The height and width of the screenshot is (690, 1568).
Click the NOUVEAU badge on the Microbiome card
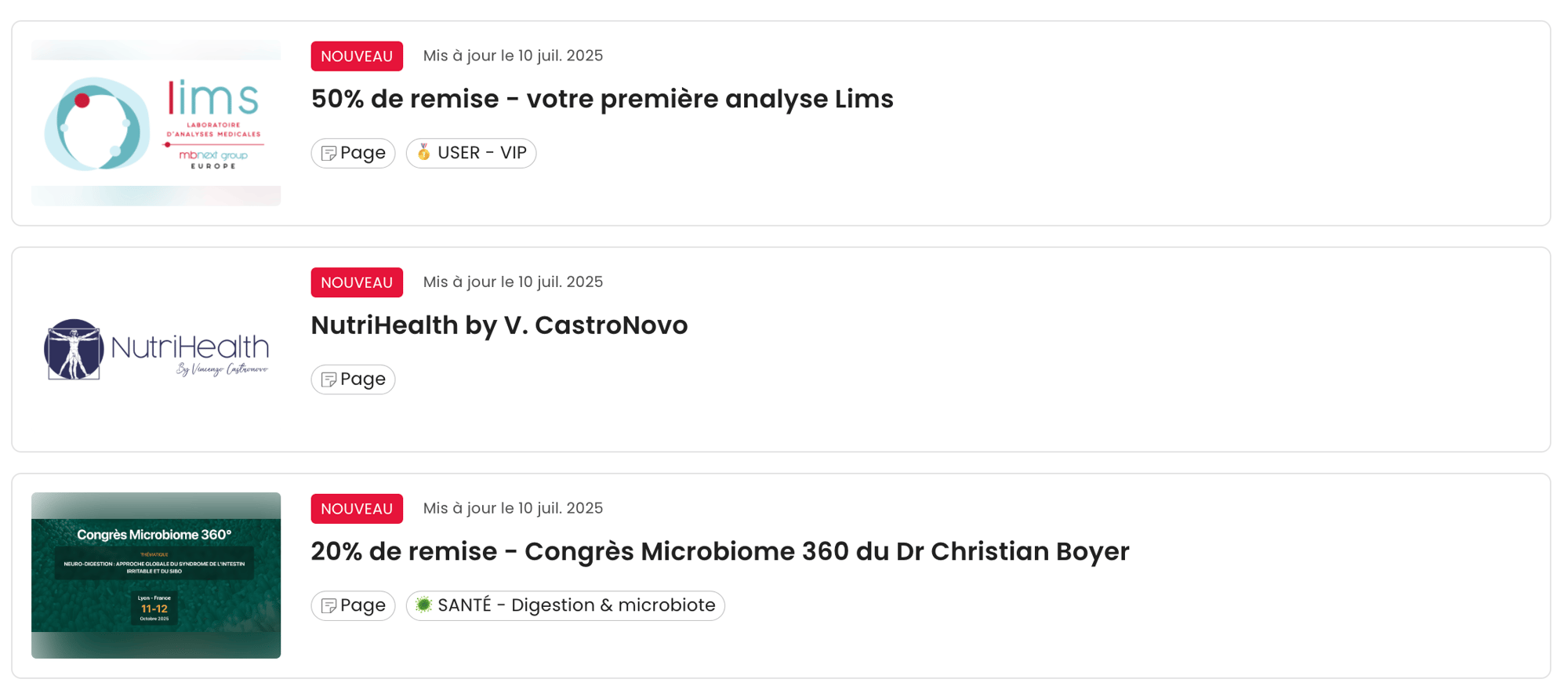pos(357,509)
